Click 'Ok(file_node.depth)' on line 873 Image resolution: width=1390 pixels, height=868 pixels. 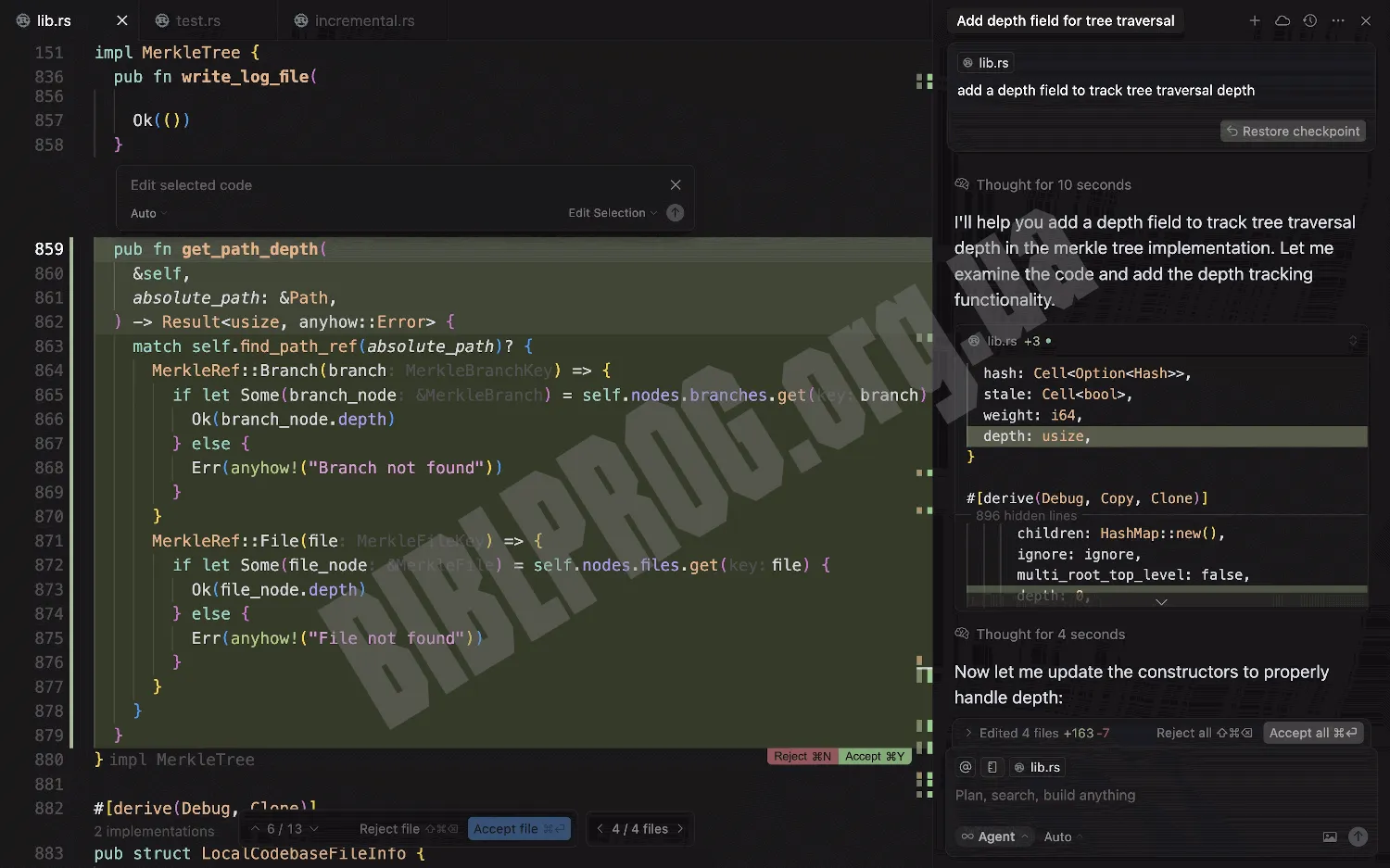(279, 589)
